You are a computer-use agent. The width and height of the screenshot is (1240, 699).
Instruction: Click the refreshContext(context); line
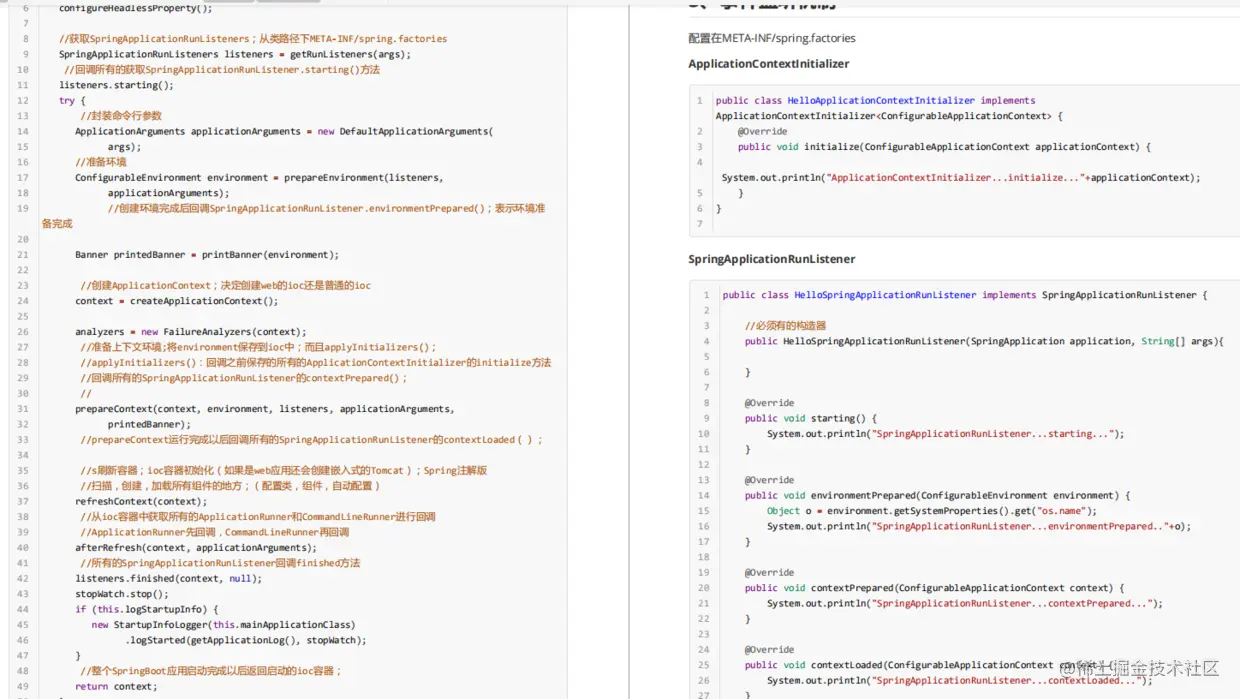click(141, 501)
